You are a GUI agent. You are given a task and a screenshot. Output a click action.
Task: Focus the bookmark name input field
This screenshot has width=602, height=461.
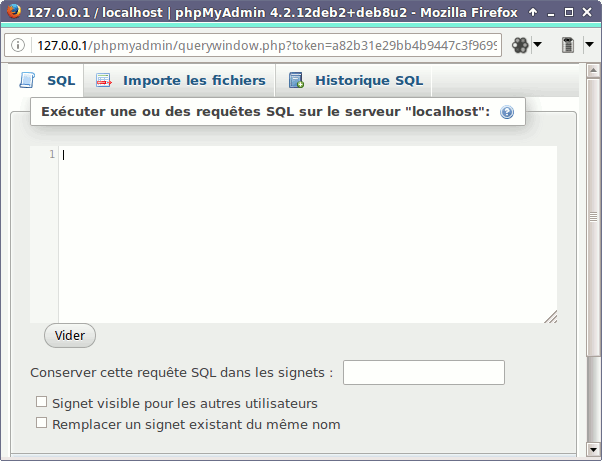point(423,372)
